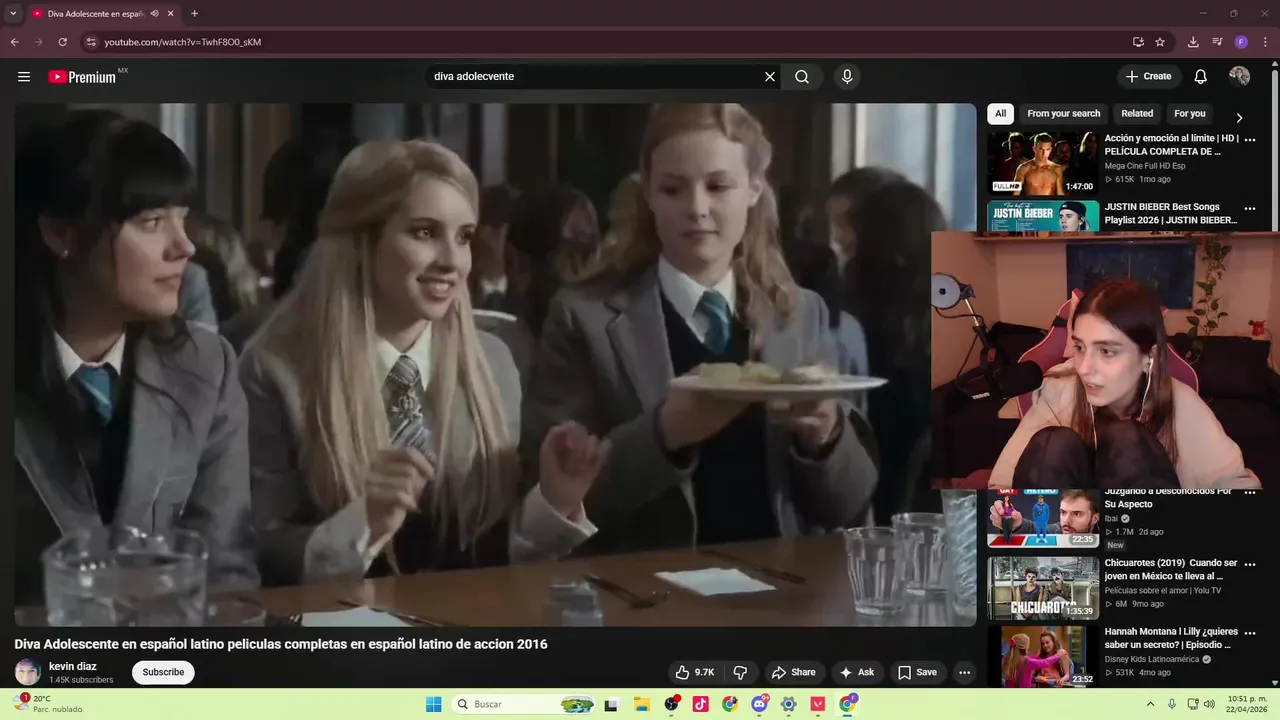Click the Create button

click(1147, 77)
